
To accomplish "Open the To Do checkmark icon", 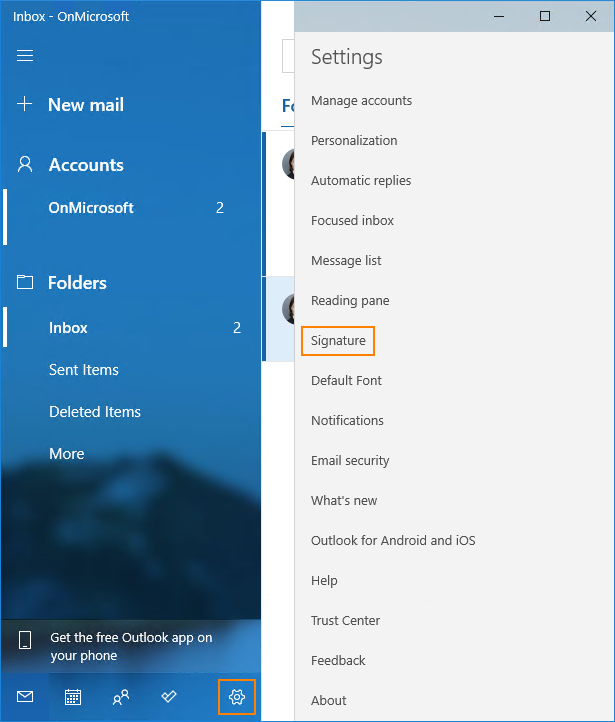I will (x=168, y=697).
